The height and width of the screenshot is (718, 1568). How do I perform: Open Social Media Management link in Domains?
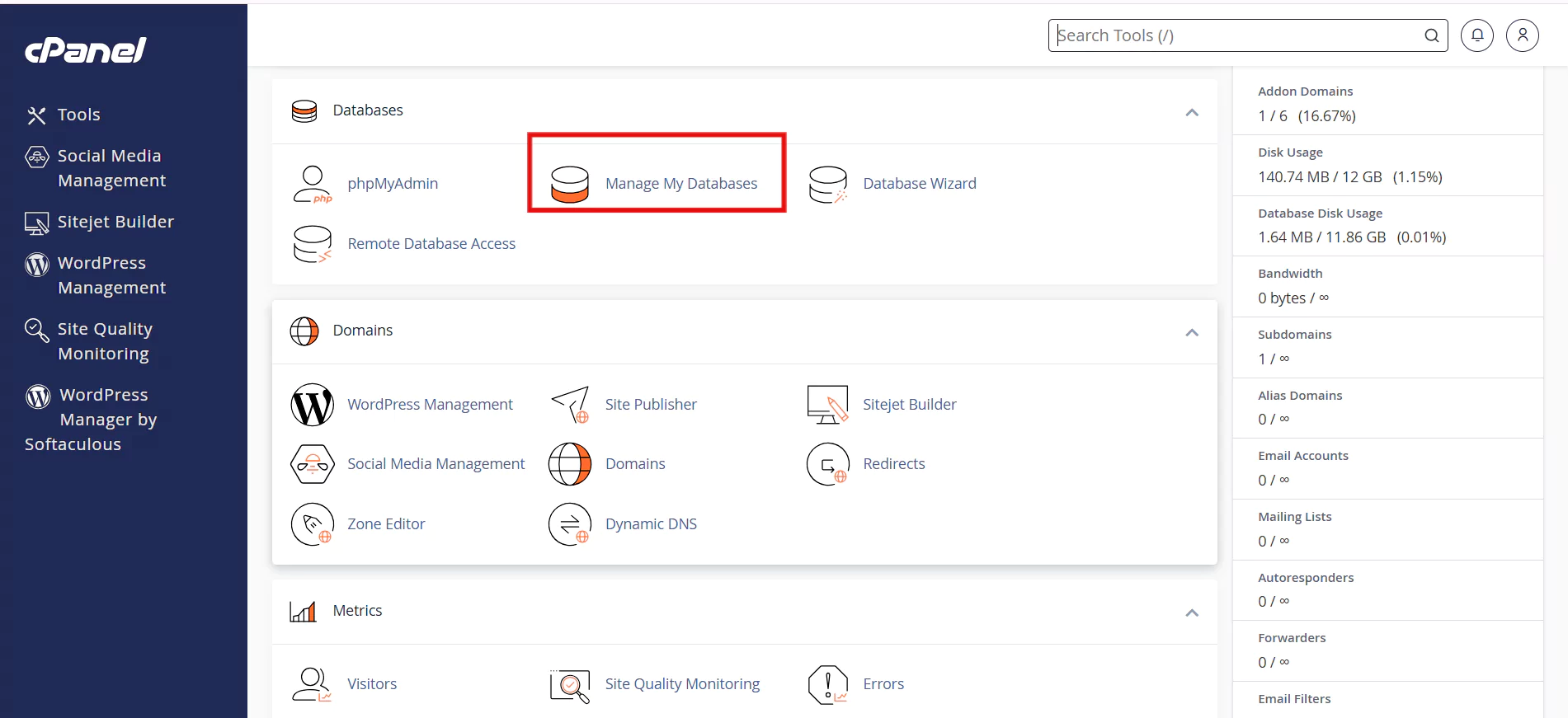click(x=436, y=463)
